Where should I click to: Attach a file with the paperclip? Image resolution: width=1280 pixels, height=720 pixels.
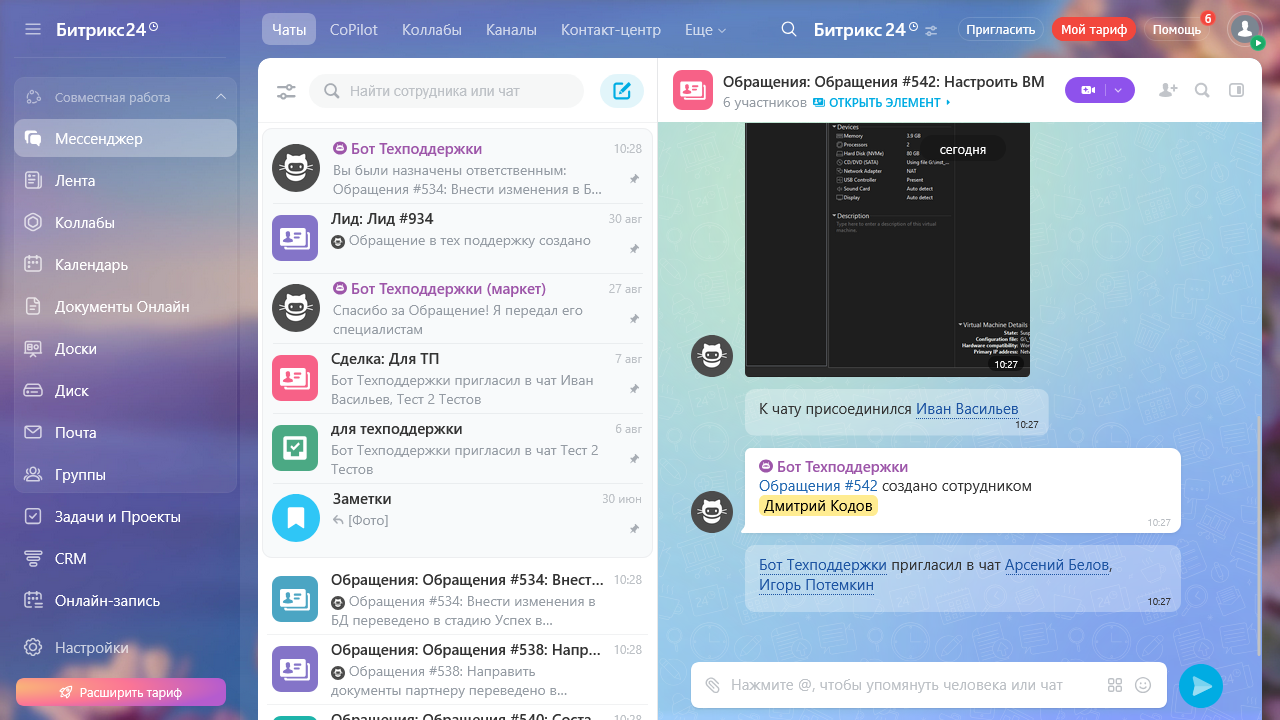point(712,685)
